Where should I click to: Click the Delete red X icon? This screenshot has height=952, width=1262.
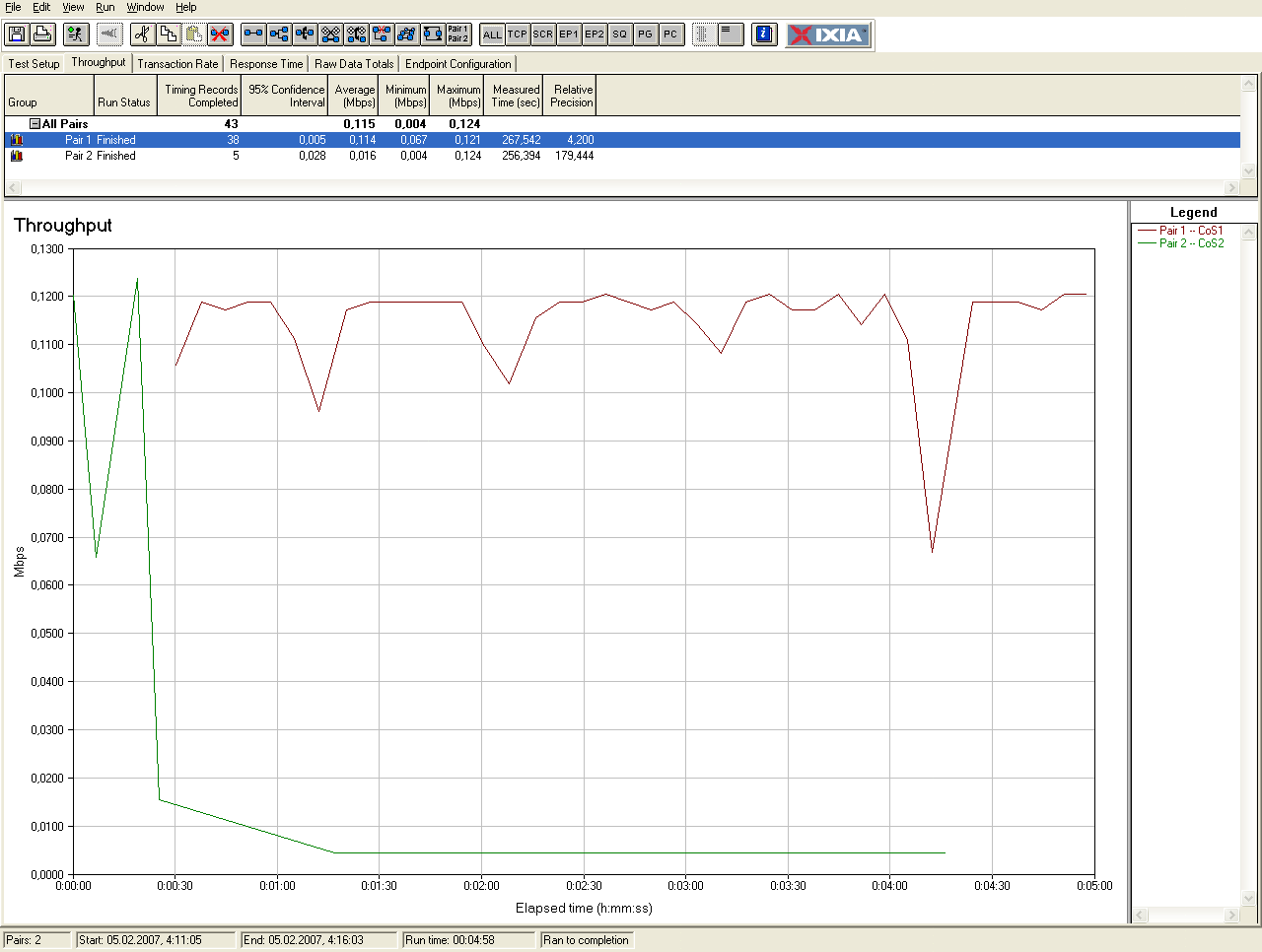[220, 34]
